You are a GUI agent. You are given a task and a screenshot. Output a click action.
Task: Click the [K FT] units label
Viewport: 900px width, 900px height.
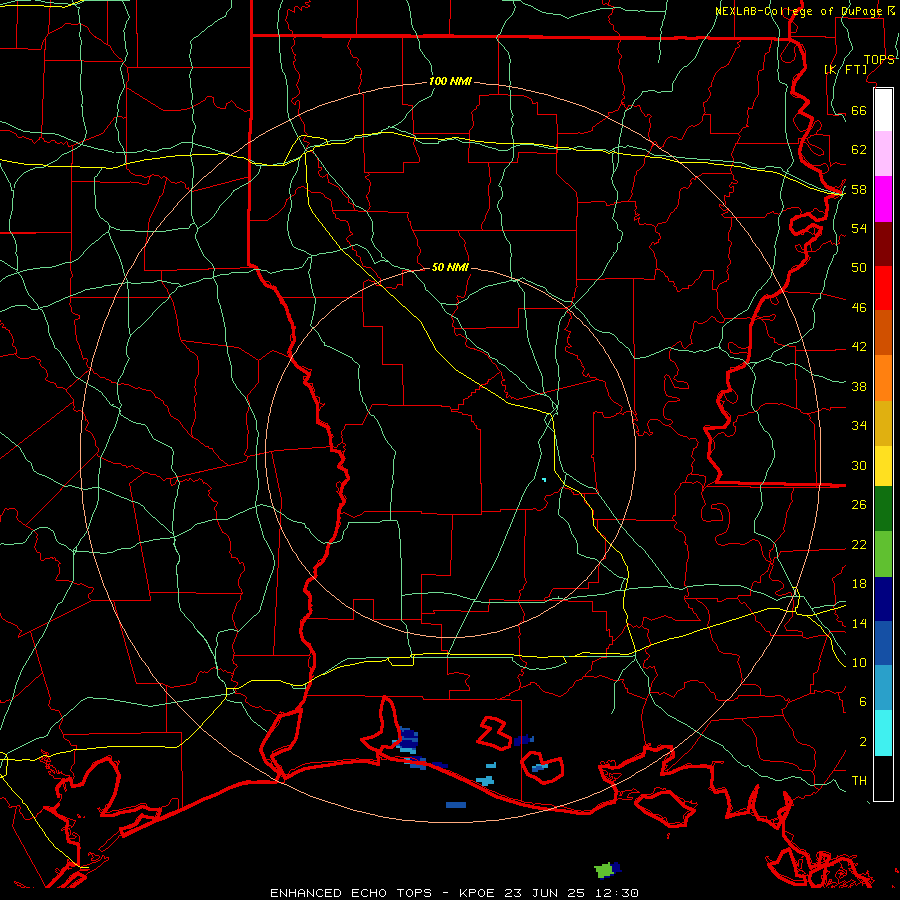846,70
